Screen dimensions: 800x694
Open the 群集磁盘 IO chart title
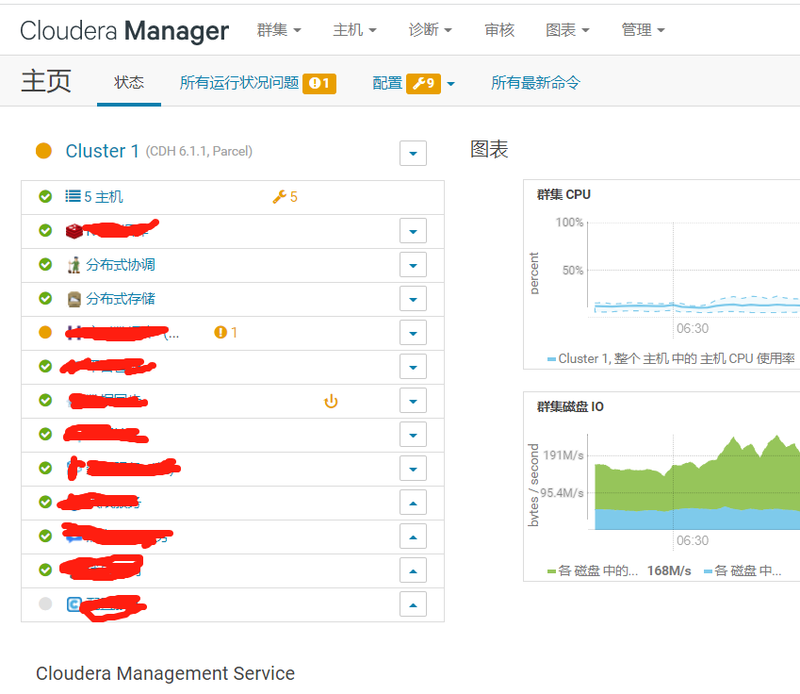click(570, 407)
